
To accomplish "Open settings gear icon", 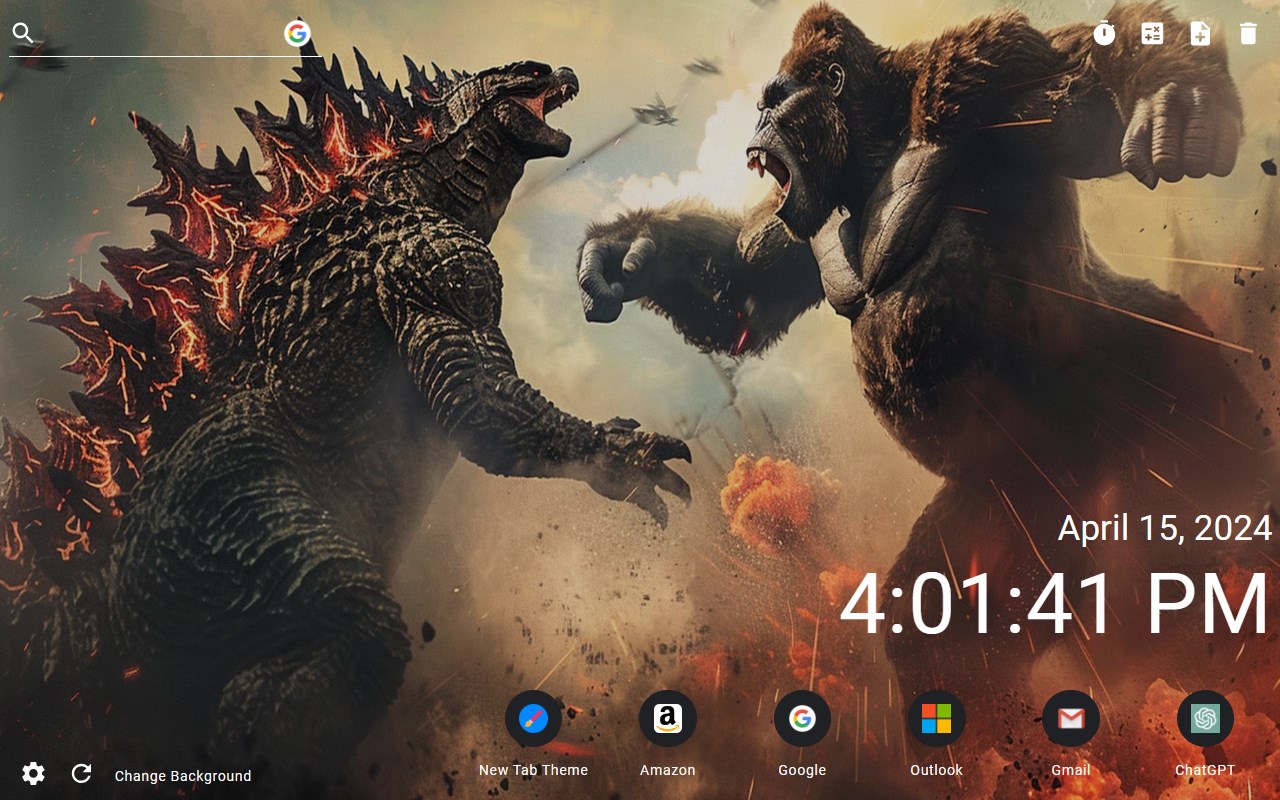I will pos(33,773).
